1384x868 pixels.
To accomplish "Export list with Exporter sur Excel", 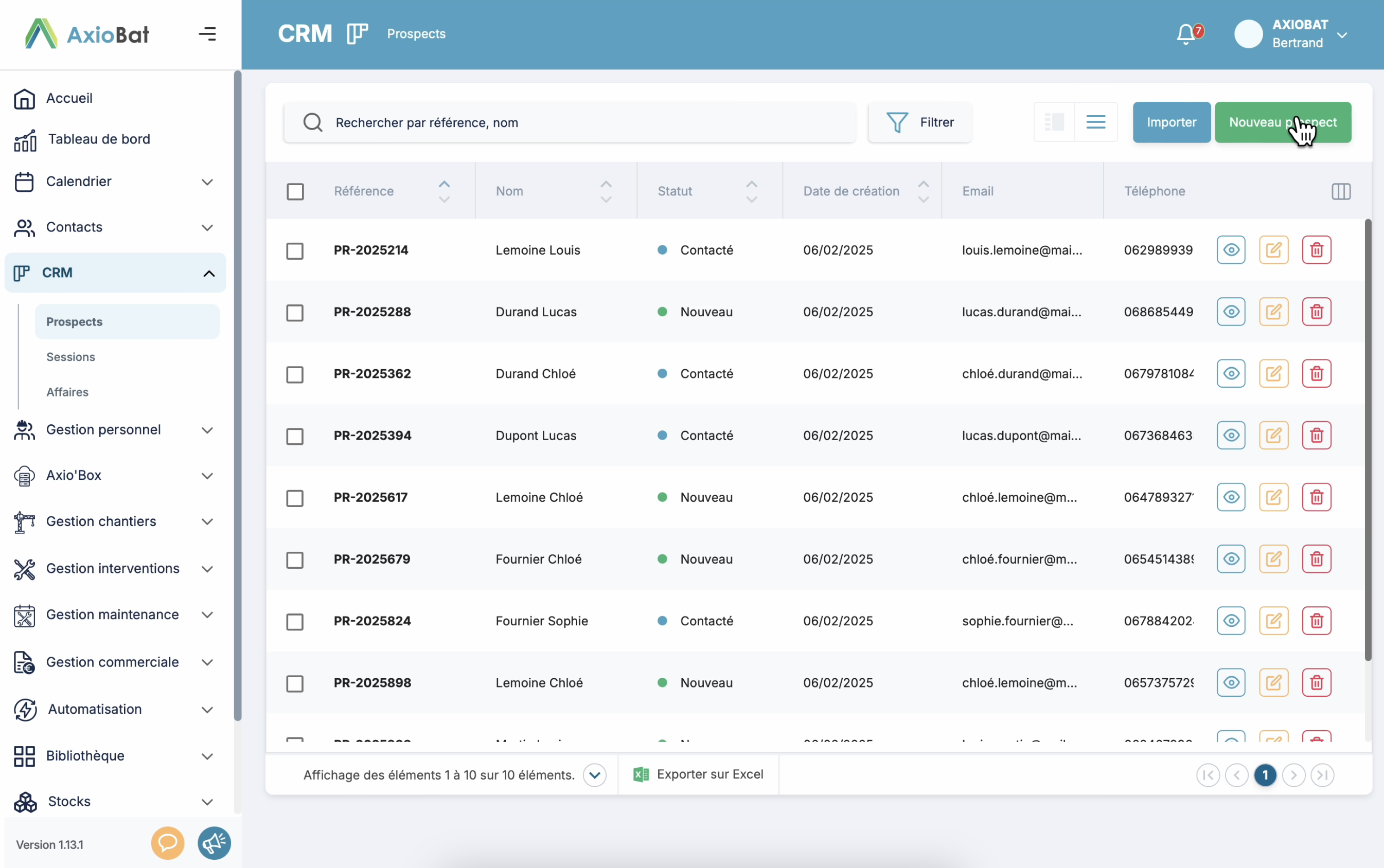I will [x=698, y=774].
